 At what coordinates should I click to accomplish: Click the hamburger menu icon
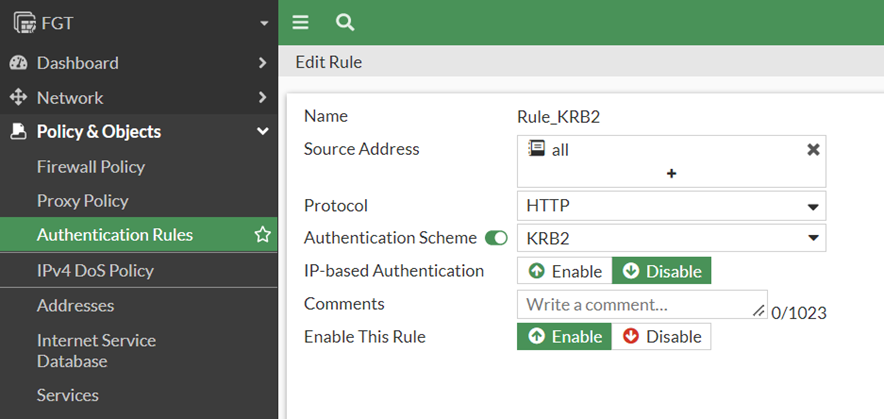click(300, 22)
